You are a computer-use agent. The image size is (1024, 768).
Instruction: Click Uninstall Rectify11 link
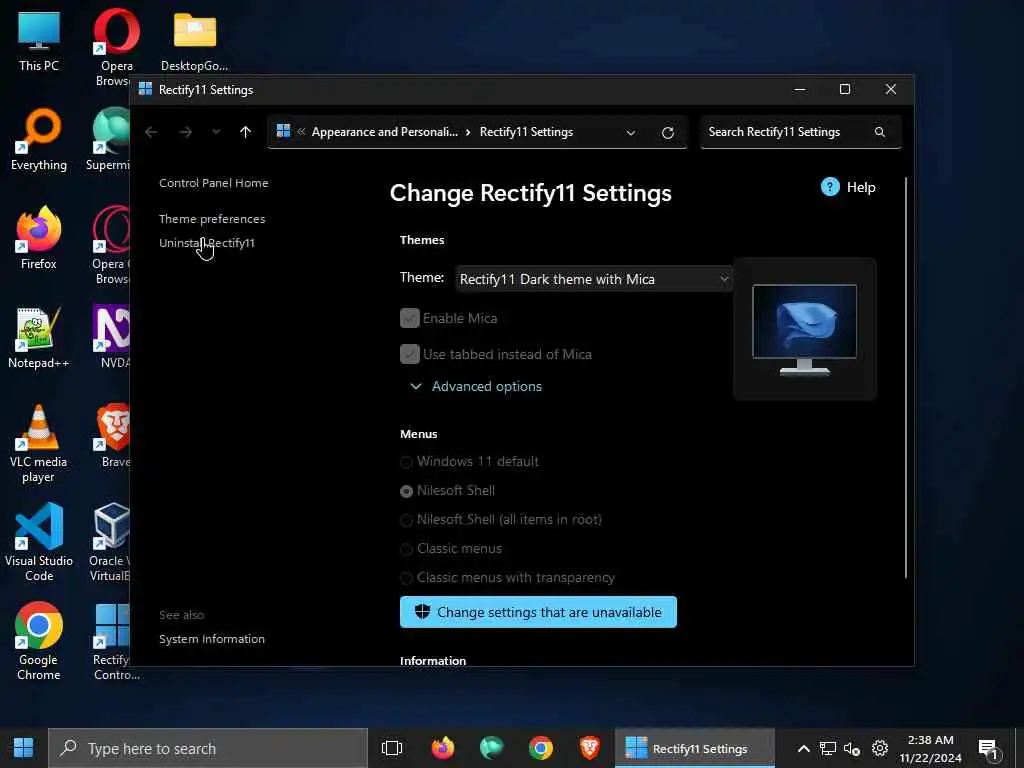[207, 243]
